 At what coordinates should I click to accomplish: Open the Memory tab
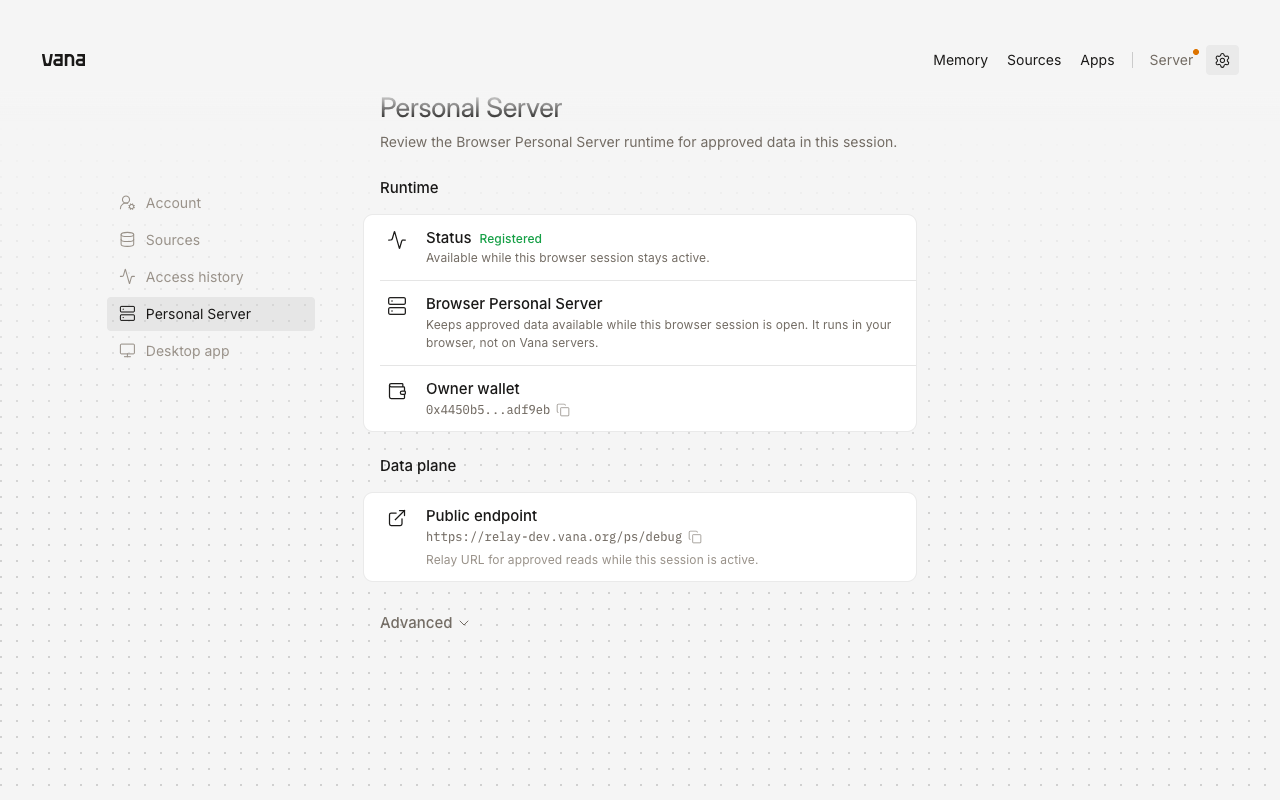960,60
